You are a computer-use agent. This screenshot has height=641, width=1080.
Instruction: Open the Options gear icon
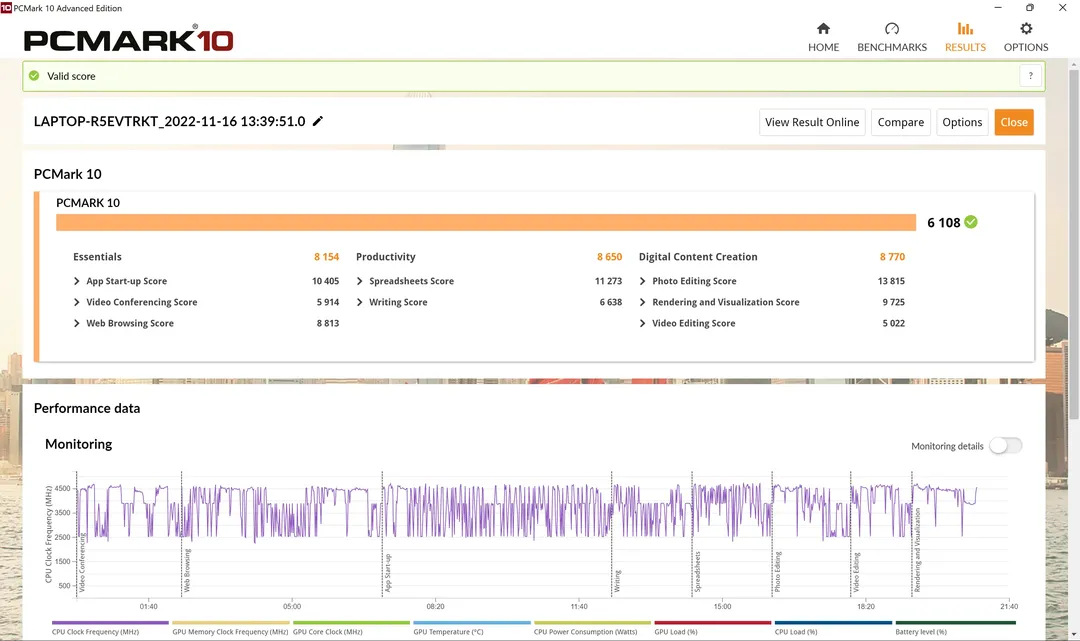coord(1026,29)
